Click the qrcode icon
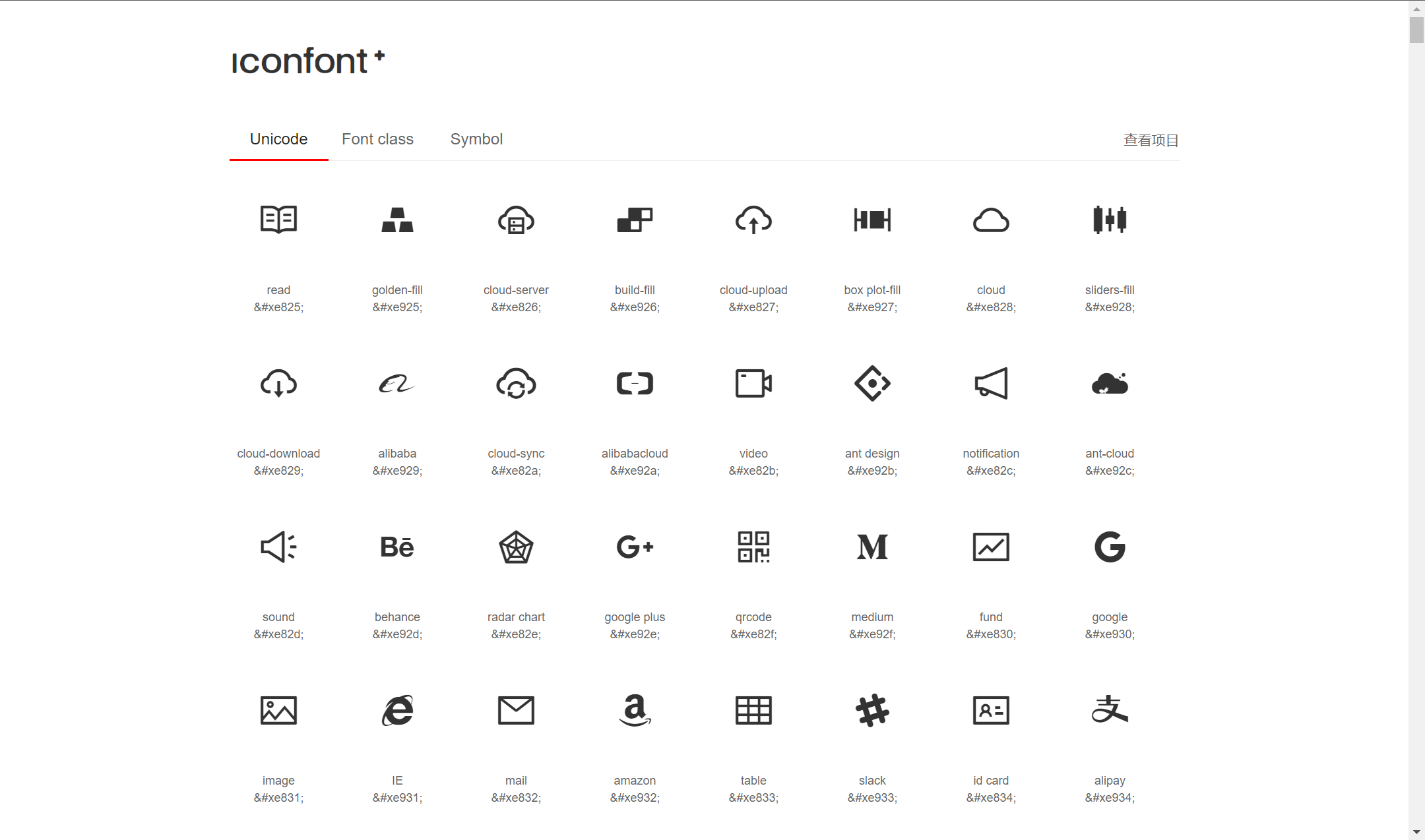This screenshot has width=1425, height=840. [753, 547]
